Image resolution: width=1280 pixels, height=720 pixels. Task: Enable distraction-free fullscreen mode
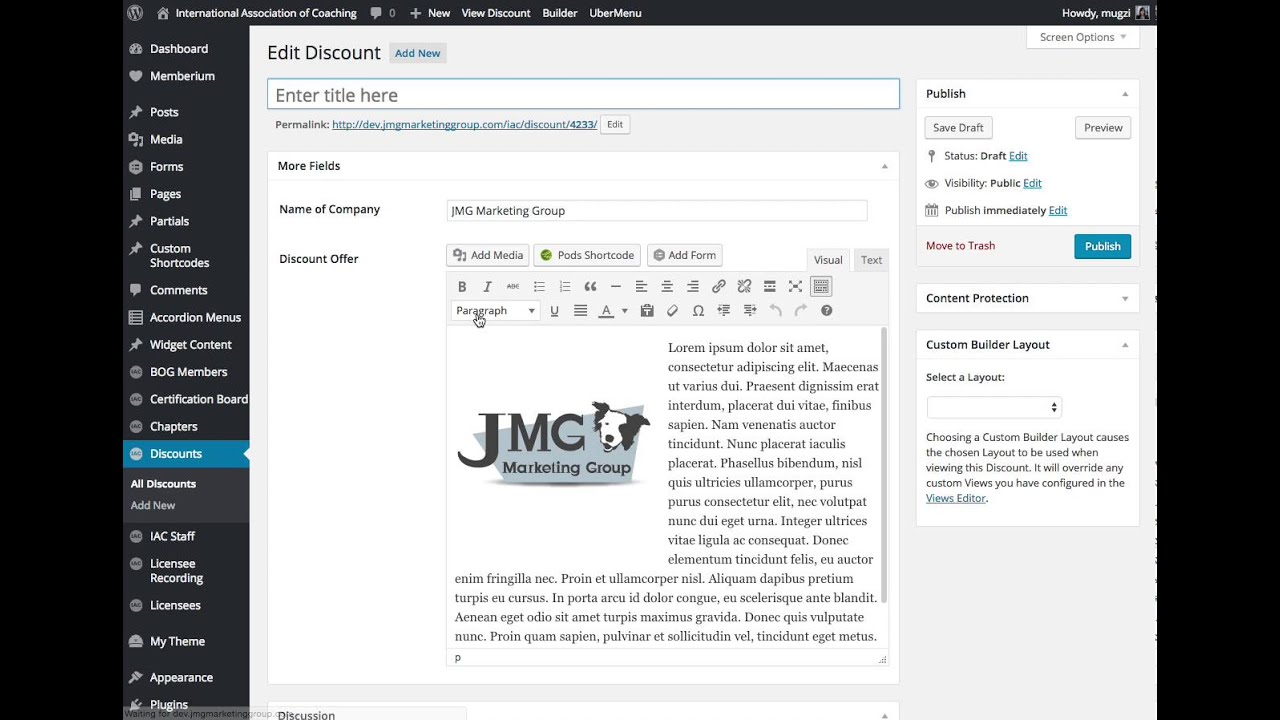[795, 287]
